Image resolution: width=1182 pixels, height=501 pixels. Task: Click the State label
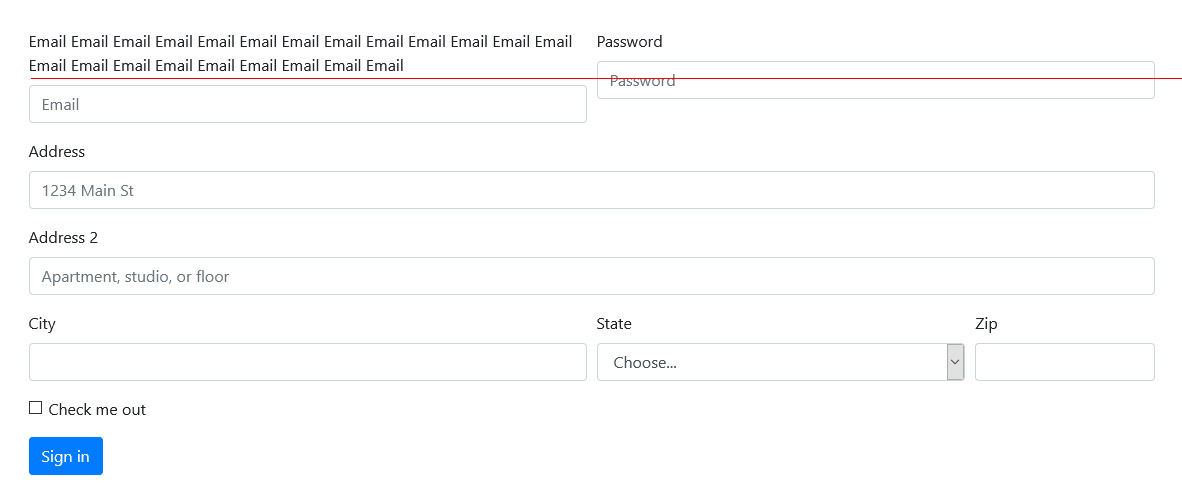(614, 323)
